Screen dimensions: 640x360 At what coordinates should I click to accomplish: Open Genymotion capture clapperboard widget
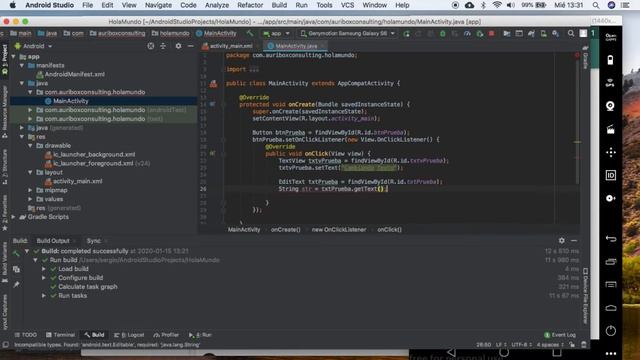(x=610, y=129)
